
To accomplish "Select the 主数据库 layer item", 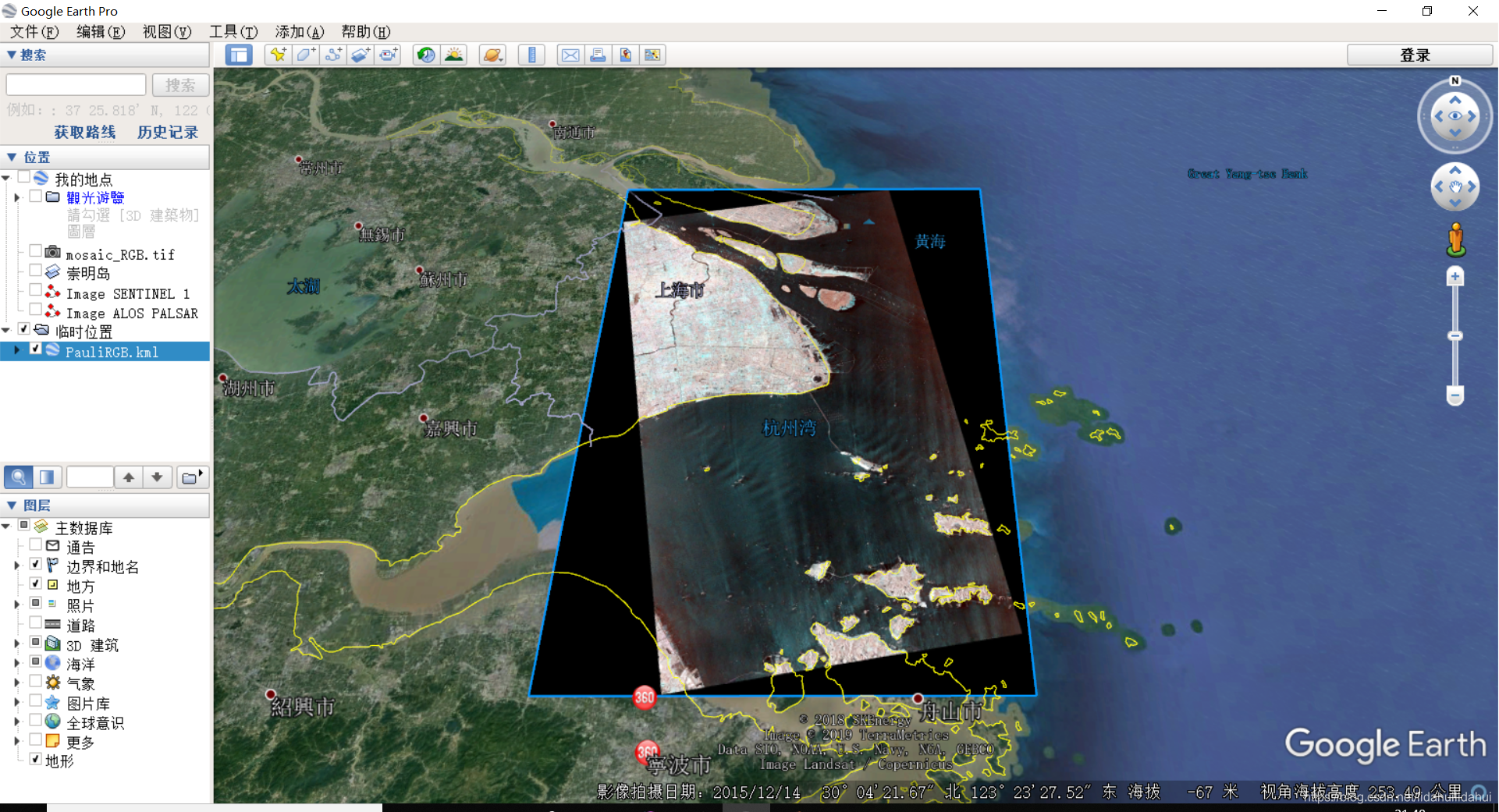I will [x=84, y=528].
